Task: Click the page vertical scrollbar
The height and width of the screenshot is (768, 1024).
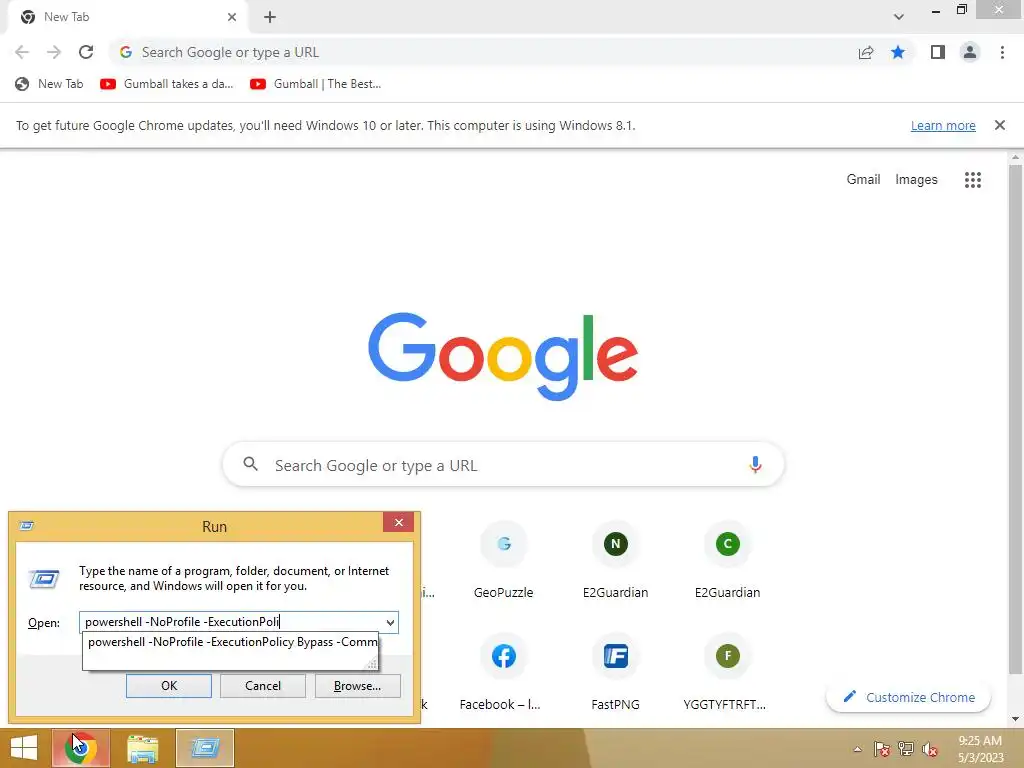Action: 1016,418
